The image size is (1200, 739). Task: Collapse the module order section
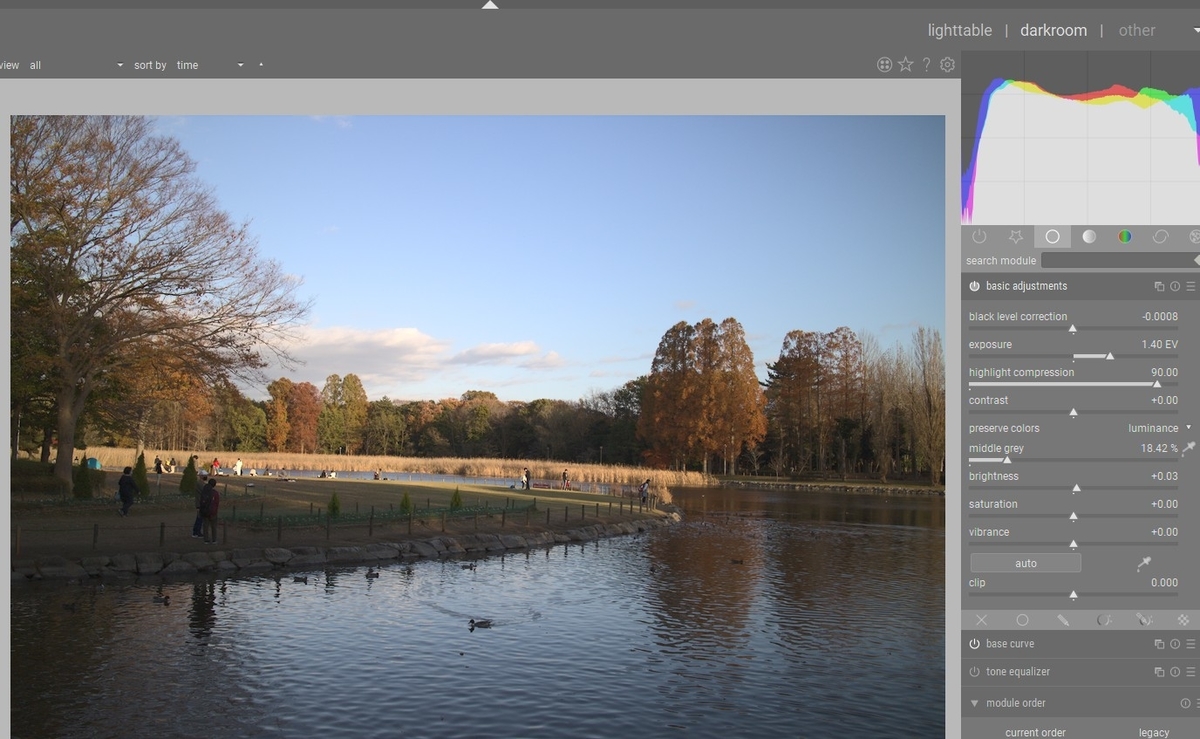click(974, 703)
